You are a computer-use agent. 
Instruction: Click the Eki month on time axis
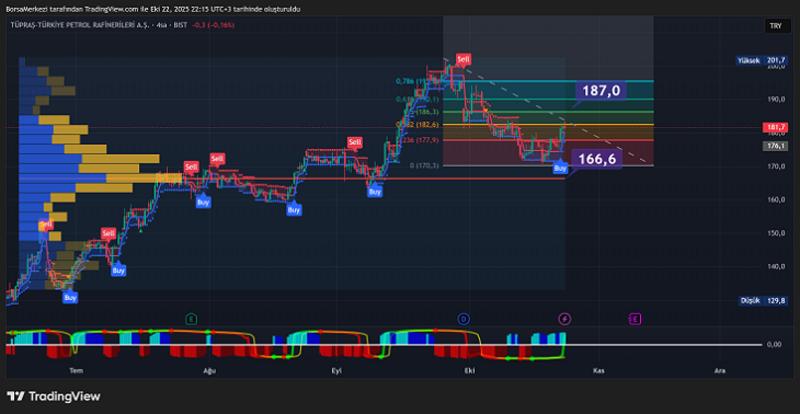tap(466, 369)
